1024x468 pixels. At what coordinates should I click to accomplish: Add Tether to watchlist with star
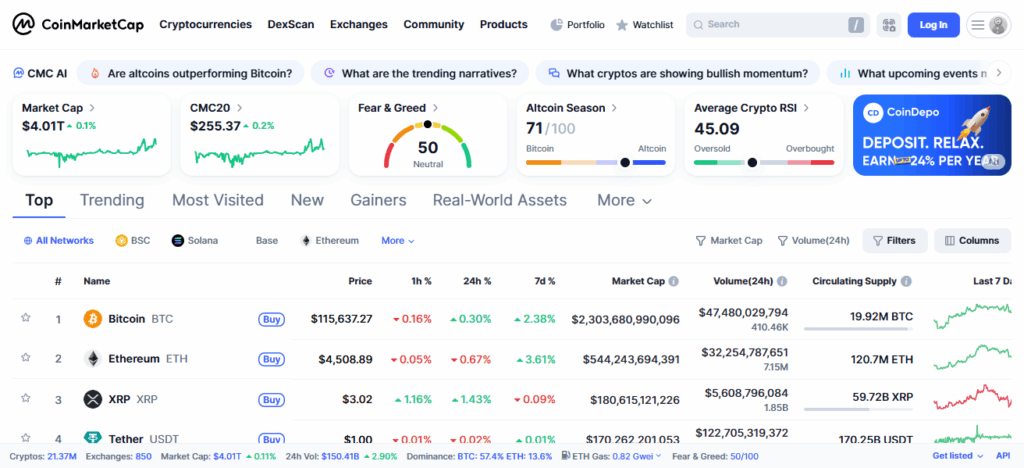pyautogui.click(x=25, y=437)
